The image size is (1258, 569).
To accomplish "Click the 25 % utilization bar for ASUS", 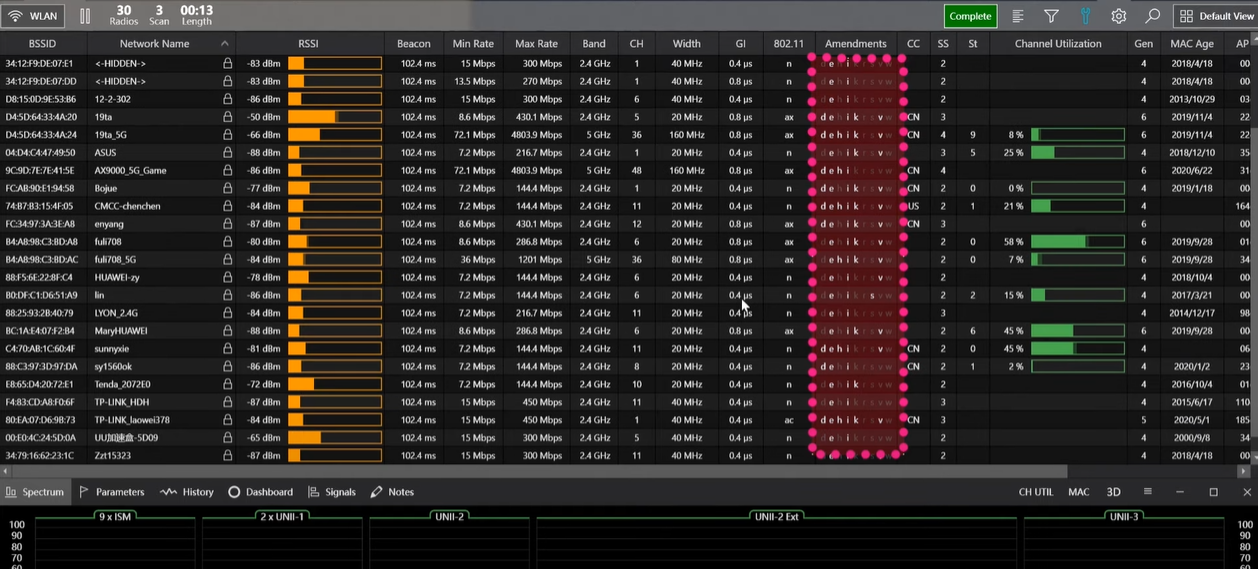I will click(x=1077, y=153).
